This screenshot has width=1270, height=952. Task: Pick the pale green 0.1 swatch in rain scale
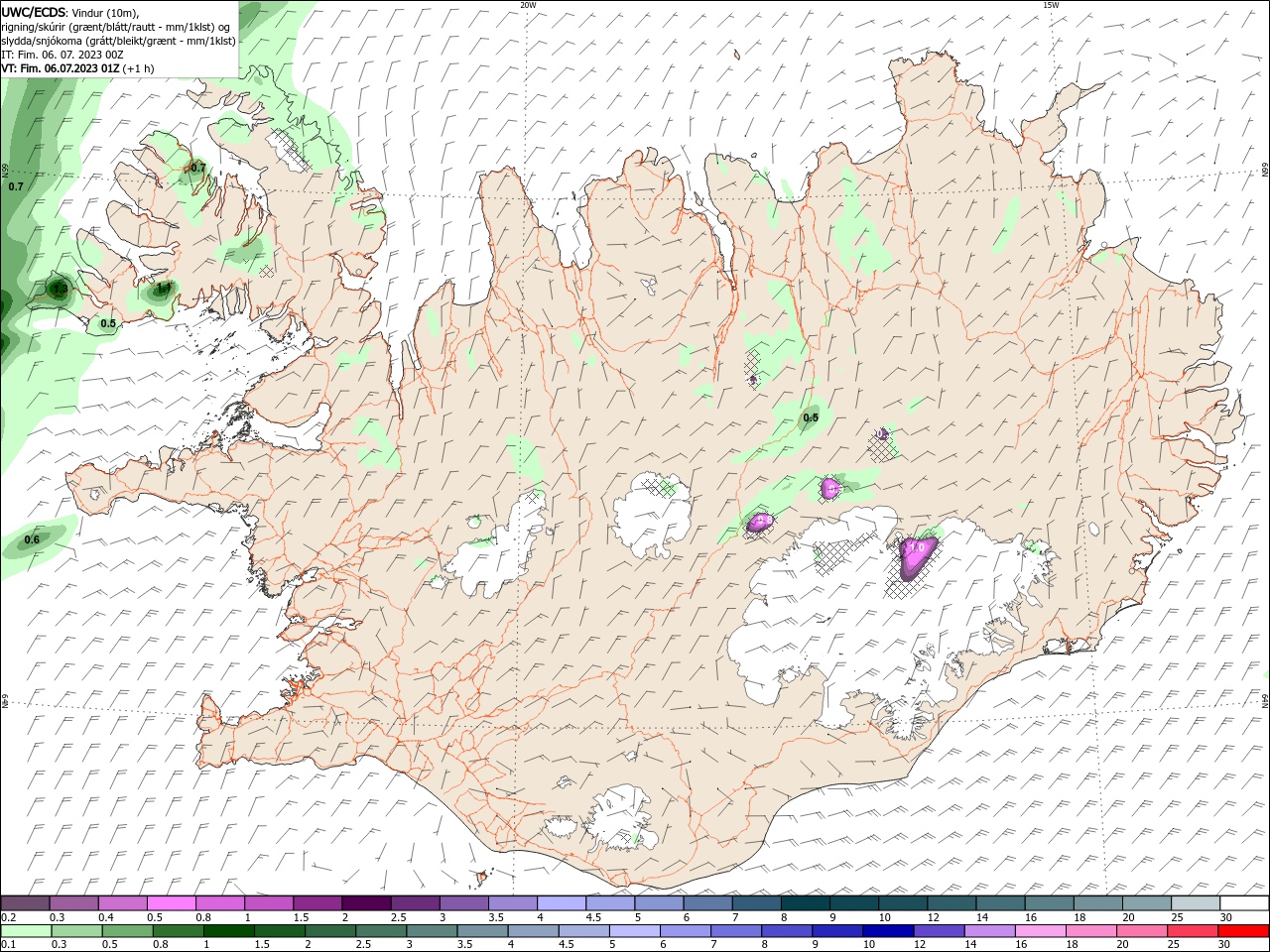tap(25, 931)
